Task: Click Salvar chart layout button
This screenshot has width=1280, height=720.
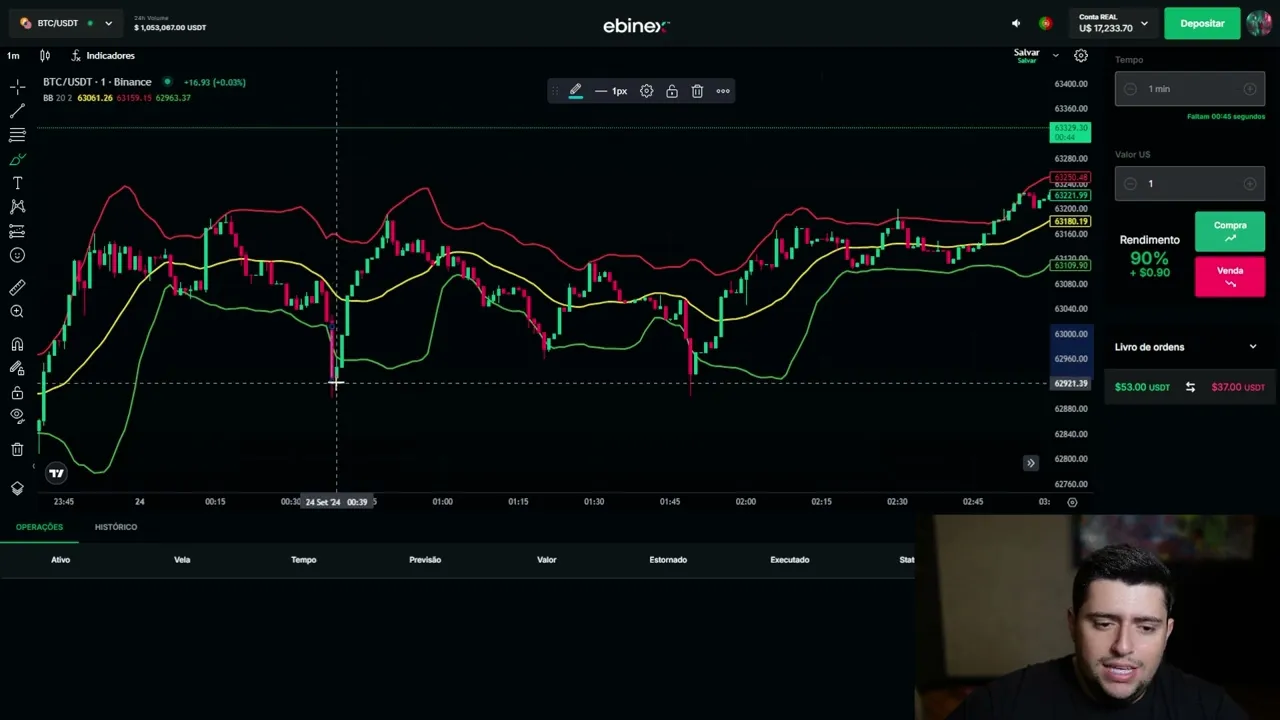Action: (x=1027, y=56)
